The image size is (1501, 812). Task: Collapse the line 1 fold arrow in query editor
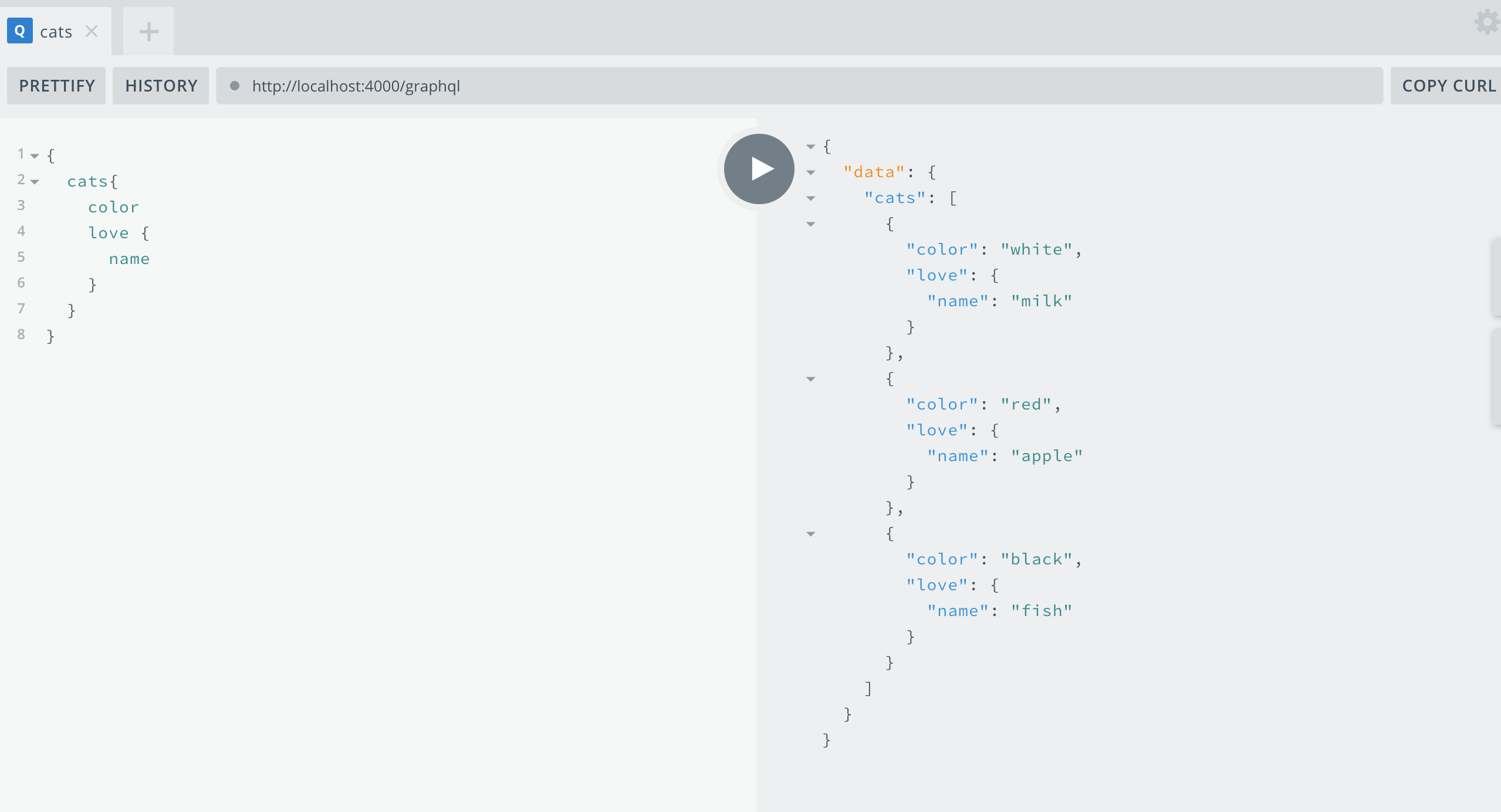pos(35,156)
